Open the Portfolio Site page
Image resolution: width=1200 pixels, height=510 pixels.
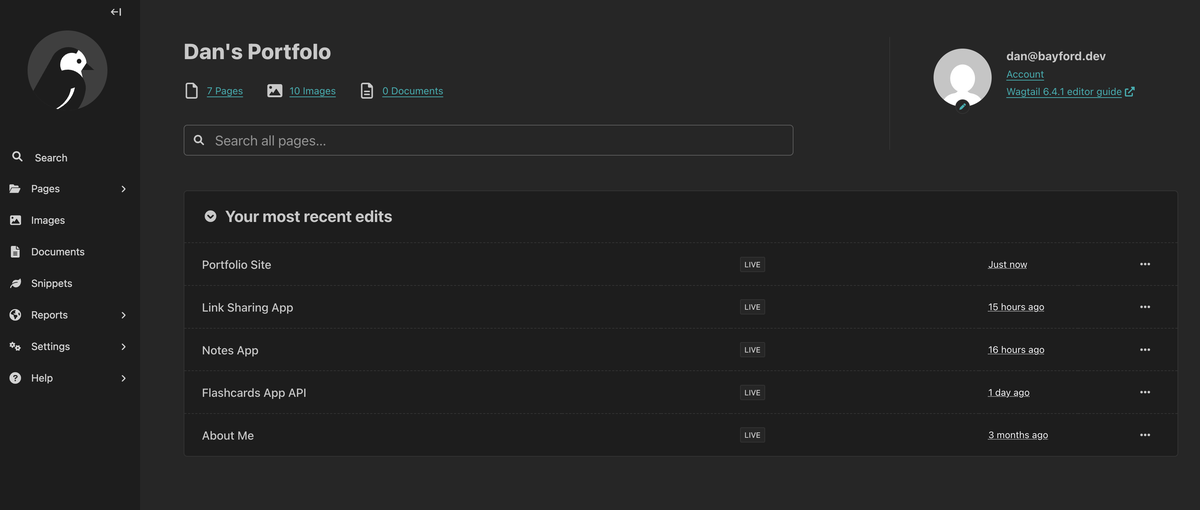coord(236,265)
